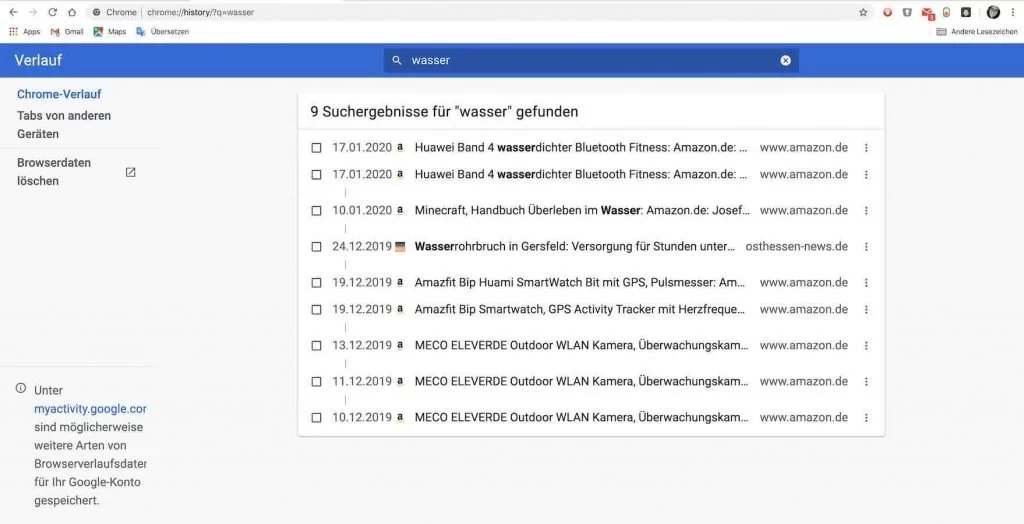
Task: Check the Amazfit Bip Smartwatch GPS Activity checkbox
Action: click(x=316, y=309)
